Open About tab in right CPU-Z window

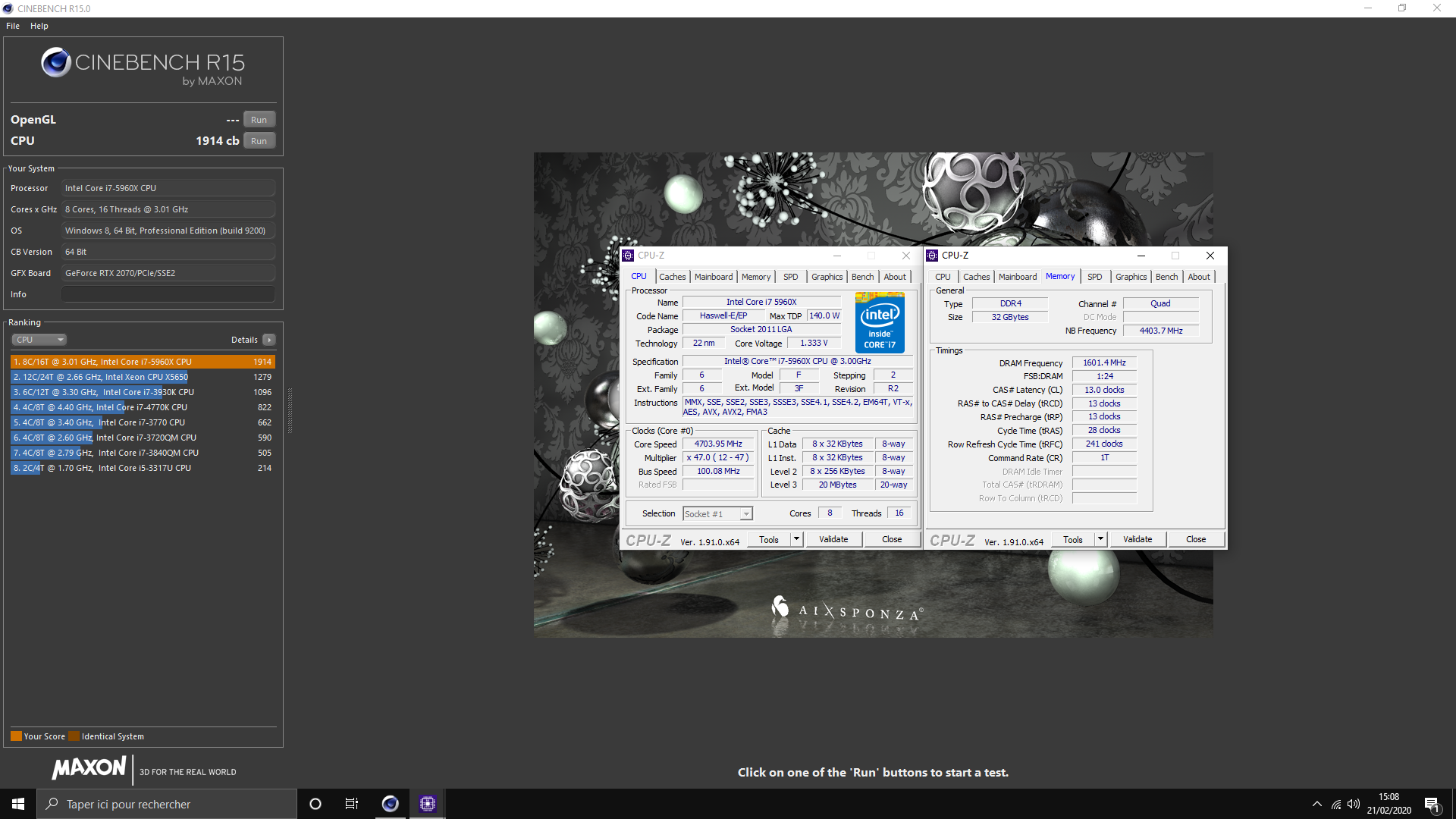pyautogui.click(x=1199, y=277)
